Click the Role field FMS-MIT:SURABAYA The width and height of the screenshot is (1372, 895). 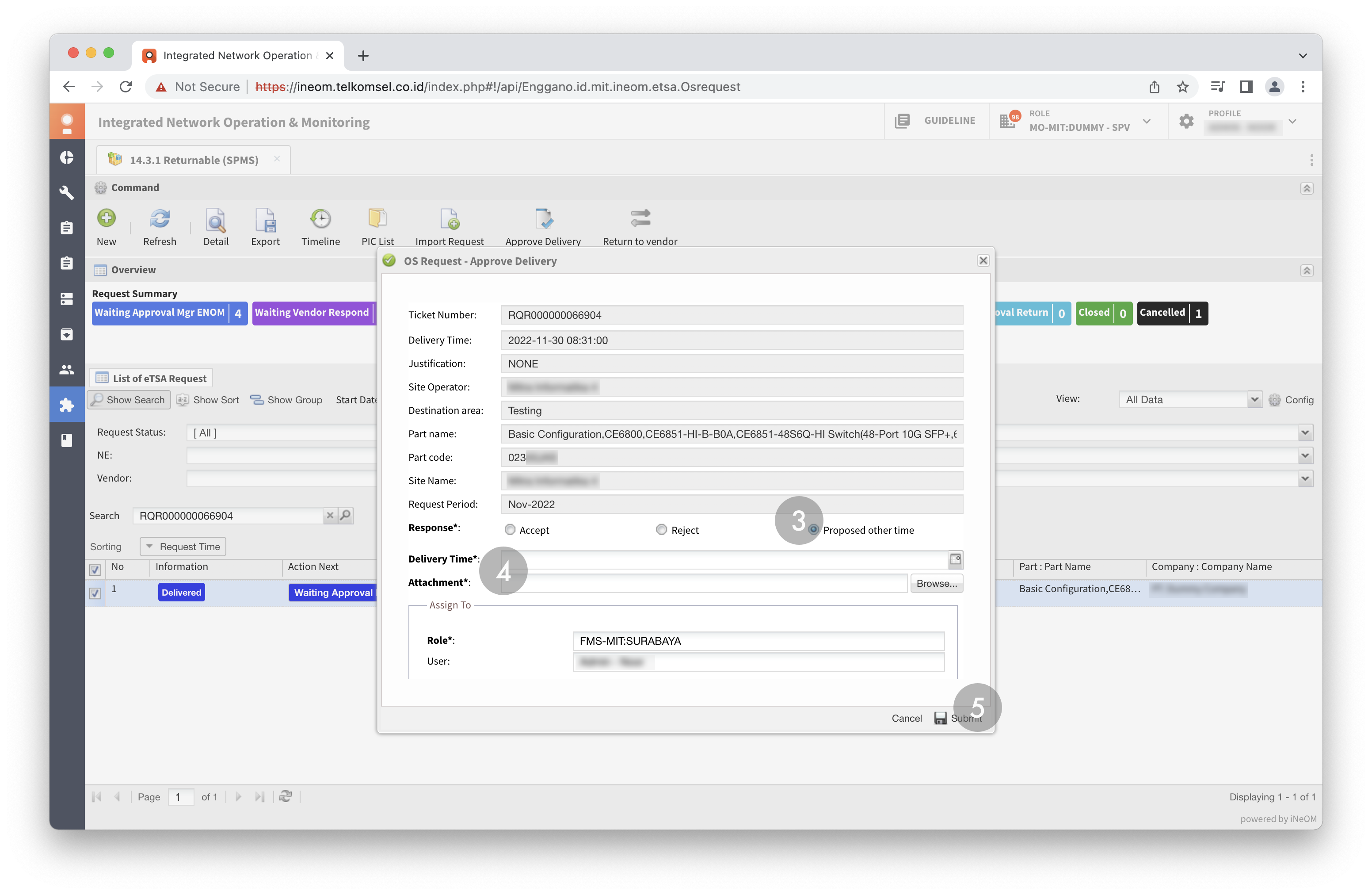coord(758,641)
